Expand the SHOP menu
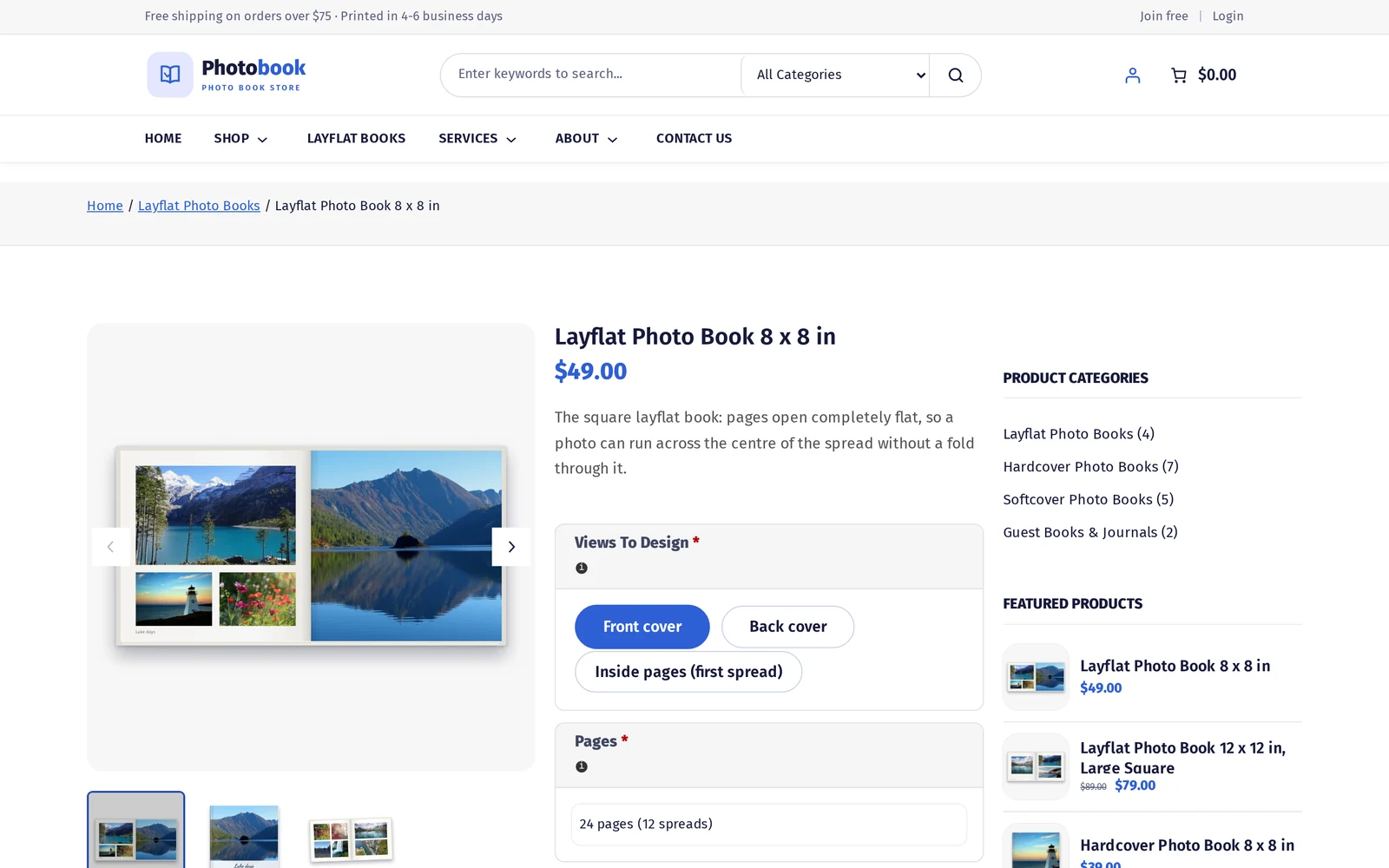Image resolution: width=1389 pixels, height=868 pixels. click(240, 139)
